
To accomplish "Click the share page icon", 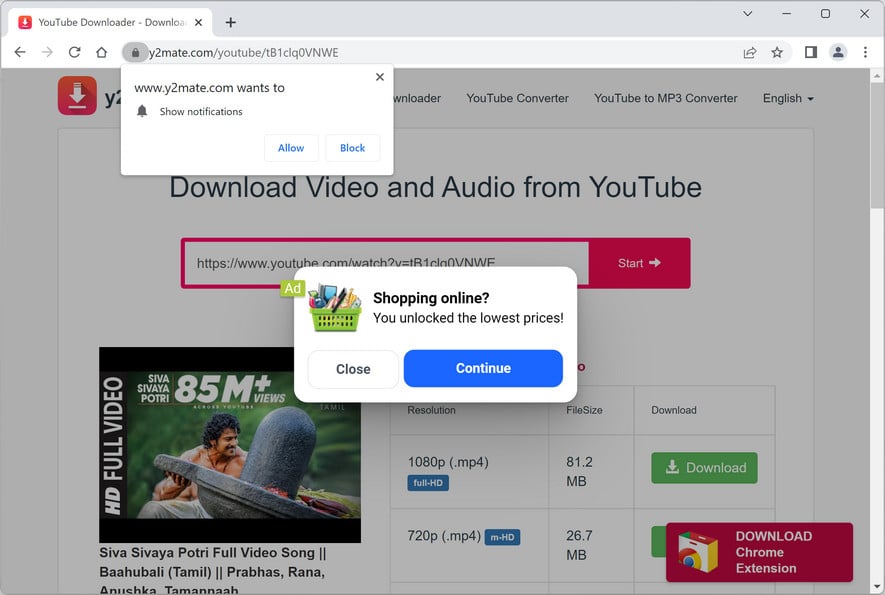I will tap(750, 52).
